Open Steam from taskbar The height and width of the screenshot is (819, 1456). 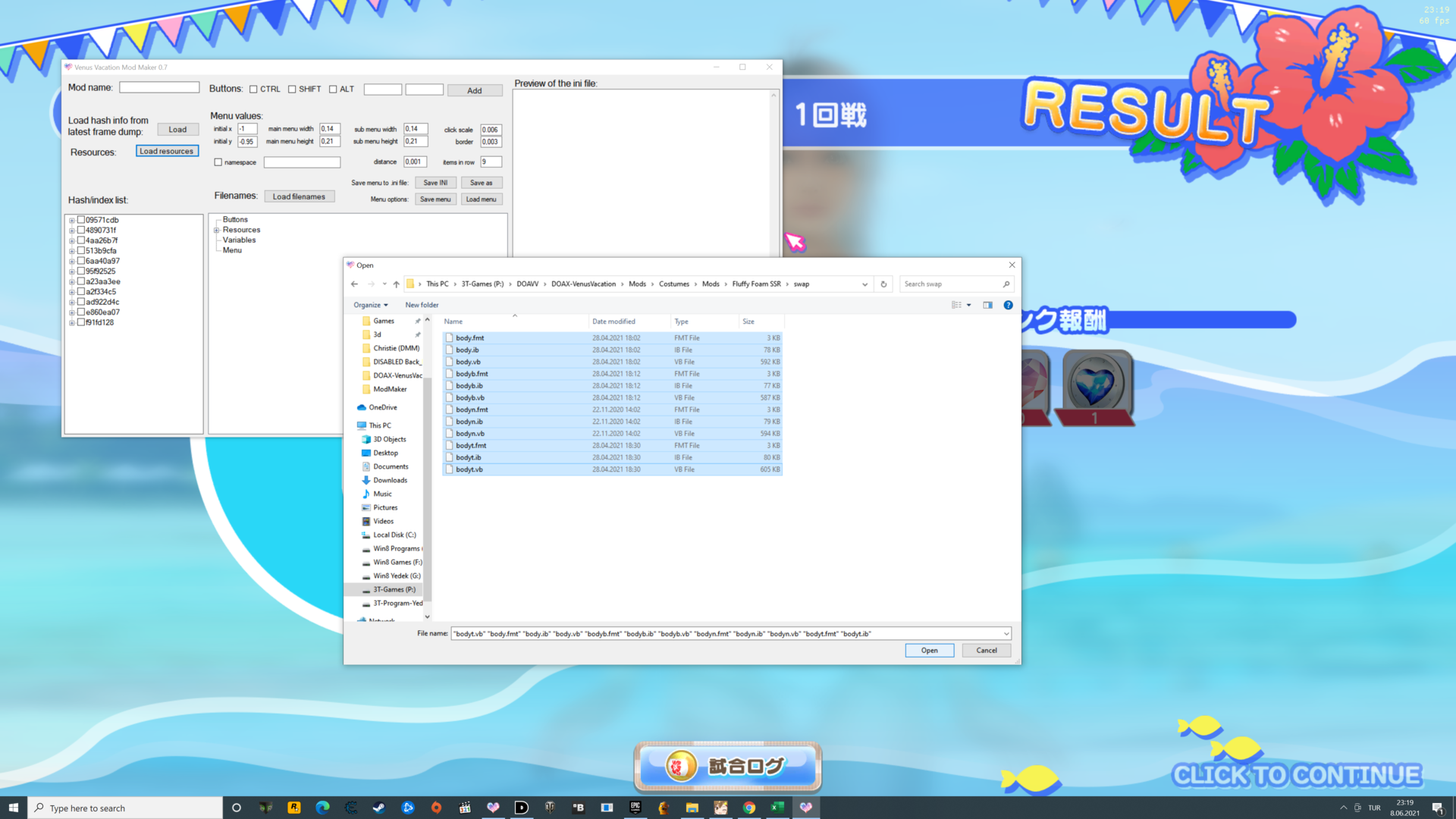[379, 808]
